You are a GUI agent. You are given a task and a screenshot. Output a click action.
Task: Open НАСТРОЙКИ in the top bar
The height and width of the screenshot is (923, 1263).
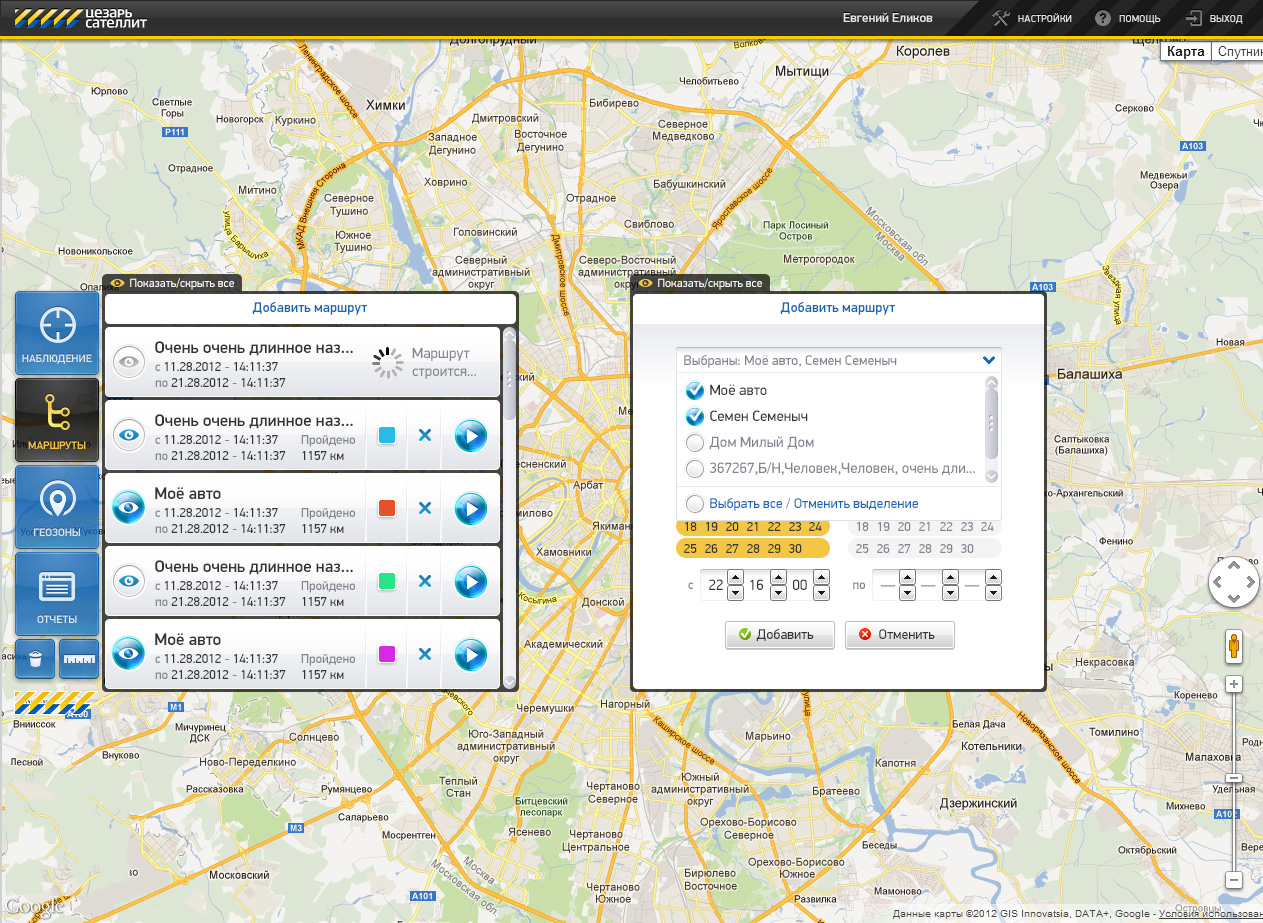[1033, 18]
